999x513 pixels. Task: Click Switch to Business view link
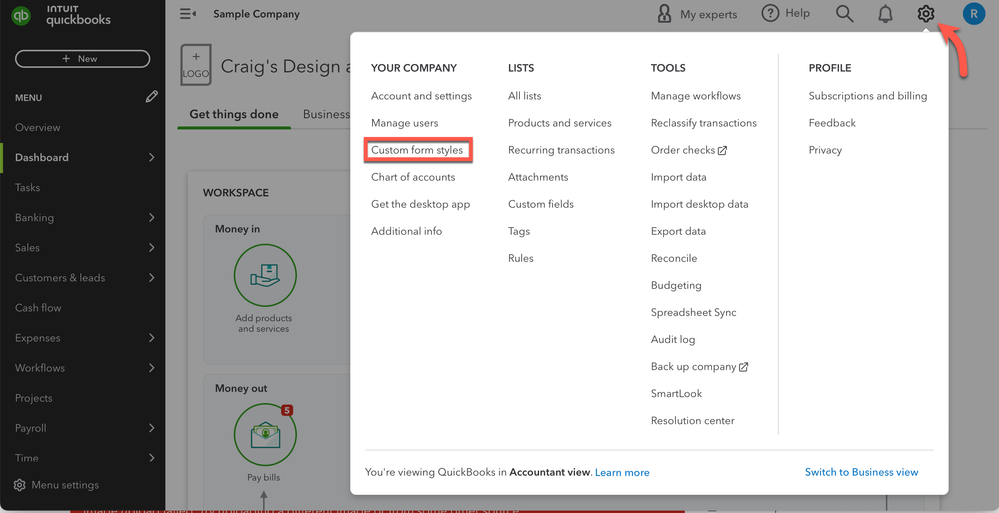point(861,472)
